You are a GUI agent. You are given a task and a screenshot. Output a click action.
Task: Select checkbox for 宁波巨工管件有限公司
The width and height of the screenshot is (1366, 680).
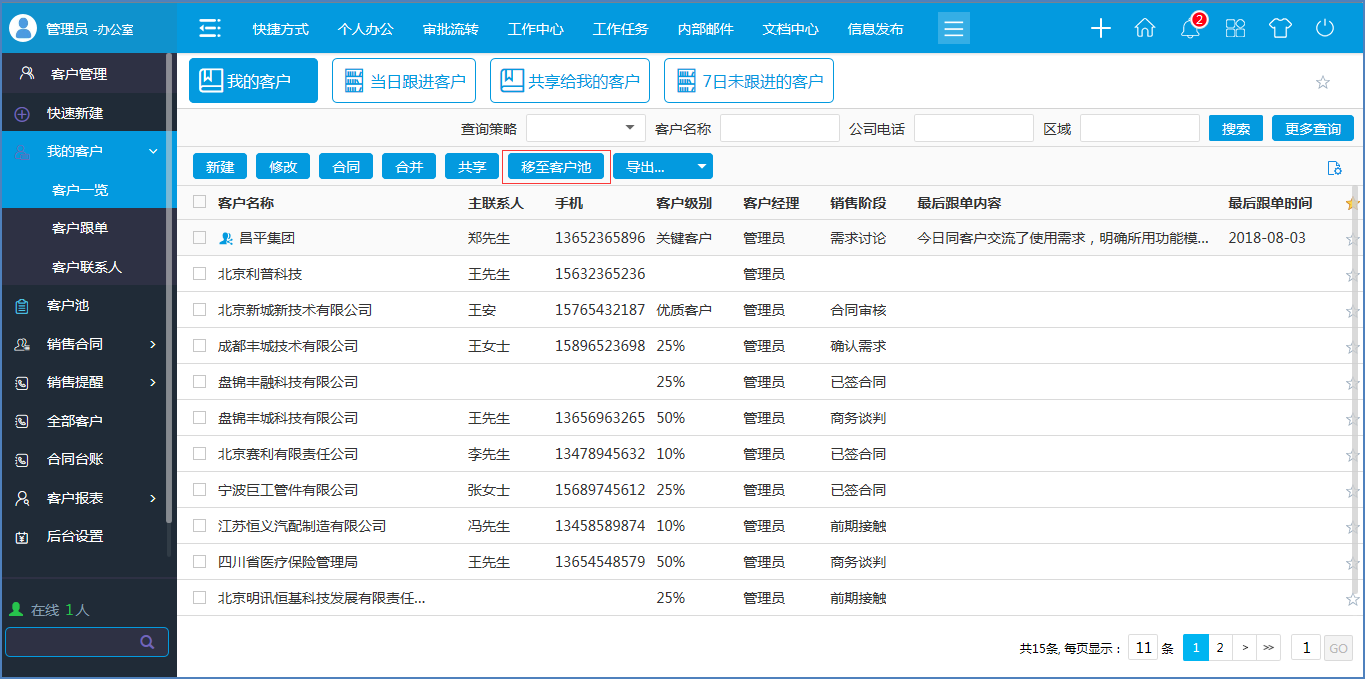[200, 490]
